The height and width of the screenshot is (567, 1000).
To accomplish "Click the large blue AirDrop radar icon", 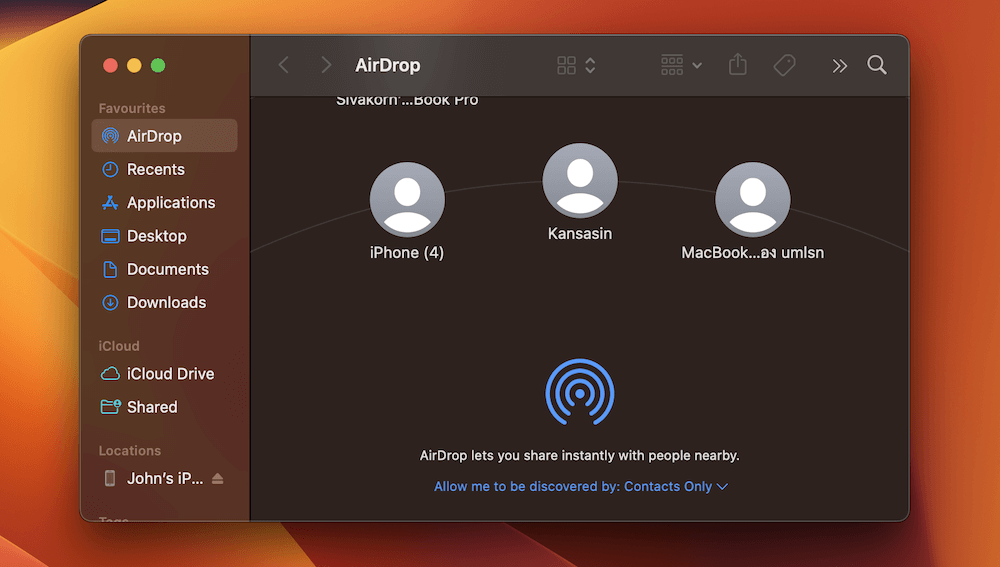I will pyautogui.click(x=580, y=392).
